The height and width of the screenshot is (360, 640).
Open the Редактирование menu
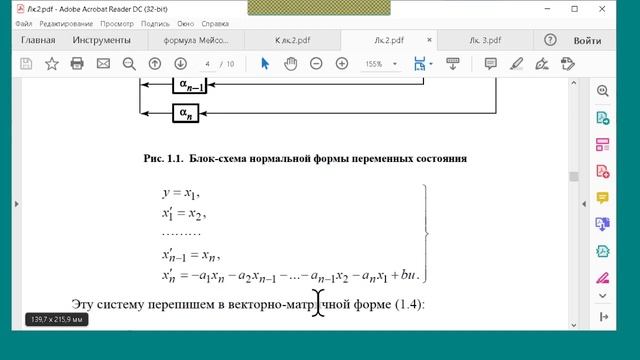[66, 24]
